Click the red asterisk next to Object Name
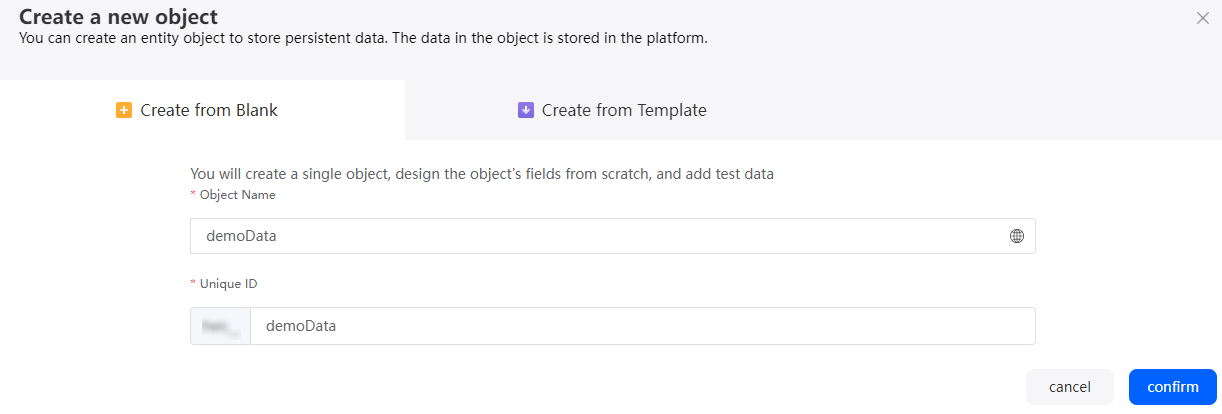1222x414 pixels. tap(193, 195)
